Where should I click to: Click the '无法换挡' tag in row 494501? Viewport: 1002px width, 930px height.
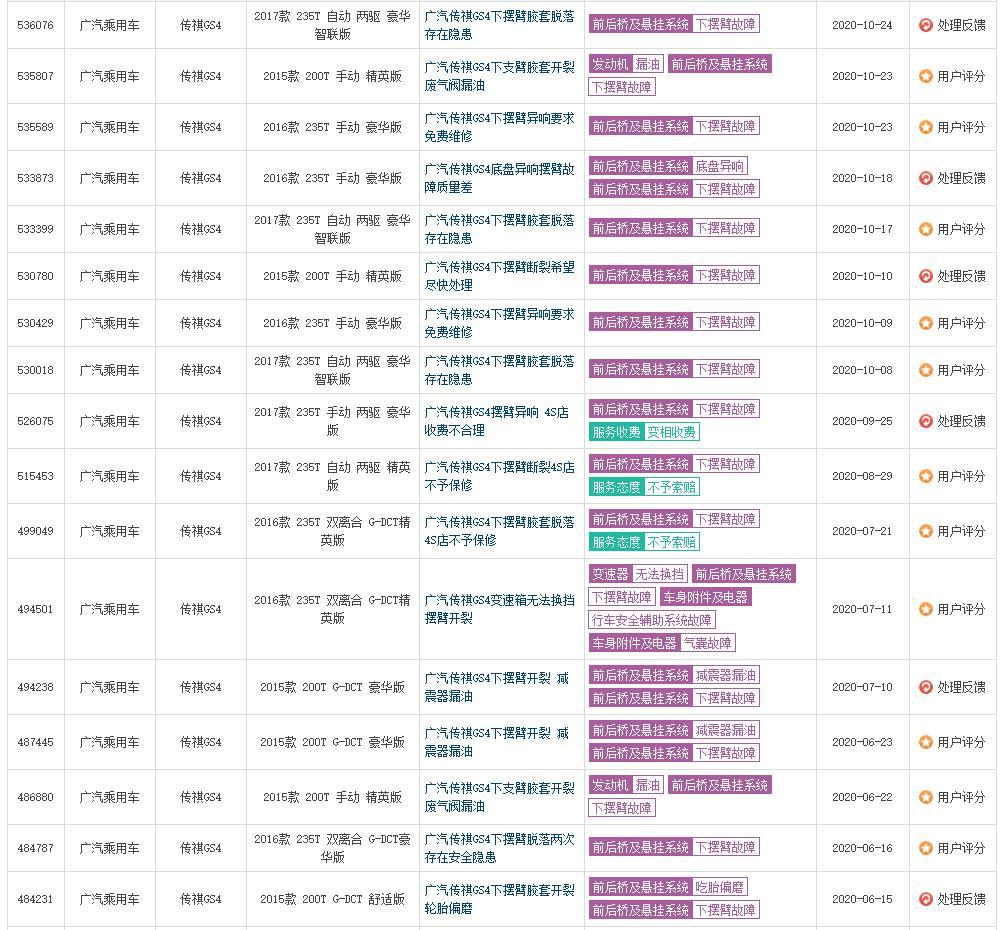click(x=659, y=574)
